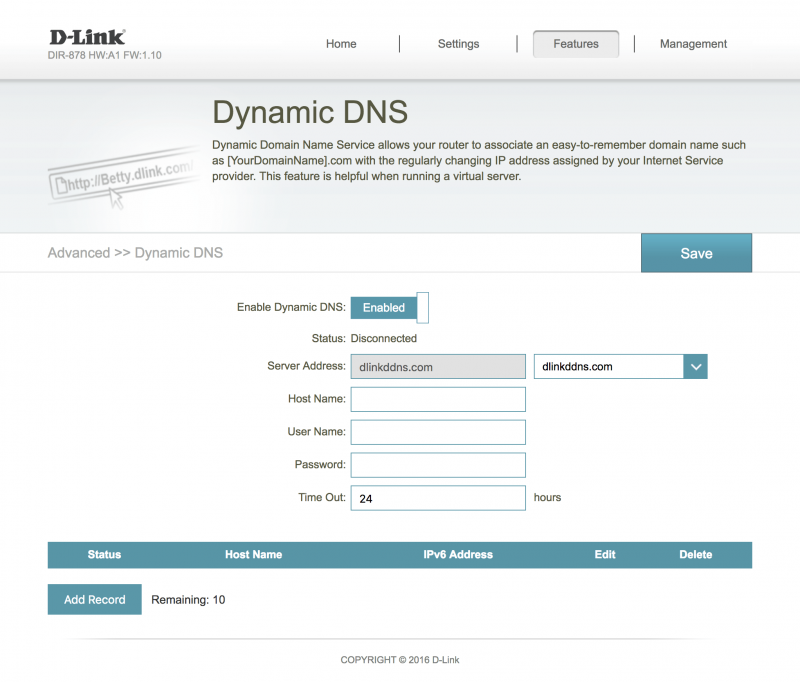Click the Betty.dlink.com illustration image
This screenshot has height=682, width=800.
coord(123,178)
